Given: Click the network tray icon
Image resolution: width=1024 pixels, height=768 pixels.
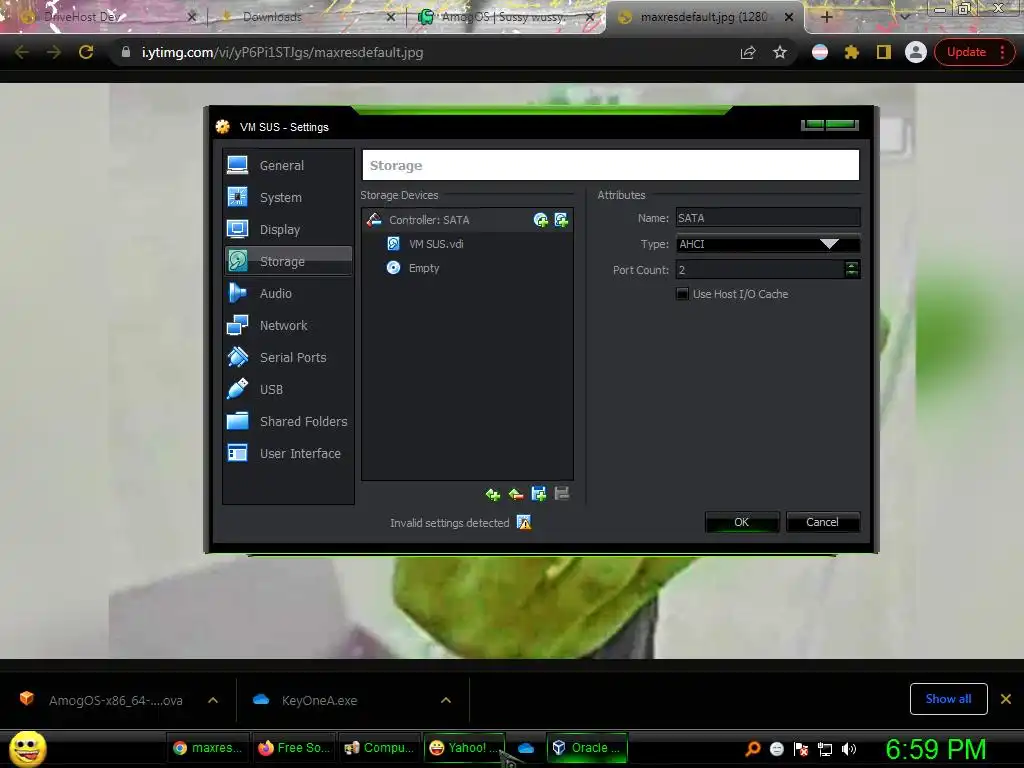Looking at the screenshot, I should point(825,749).
